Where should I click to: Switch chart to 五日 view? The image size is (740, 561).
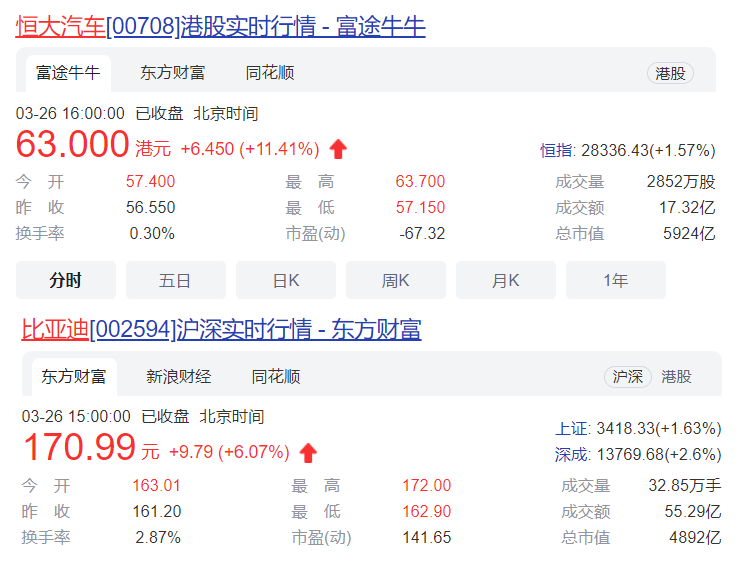[x=175, y=280]
